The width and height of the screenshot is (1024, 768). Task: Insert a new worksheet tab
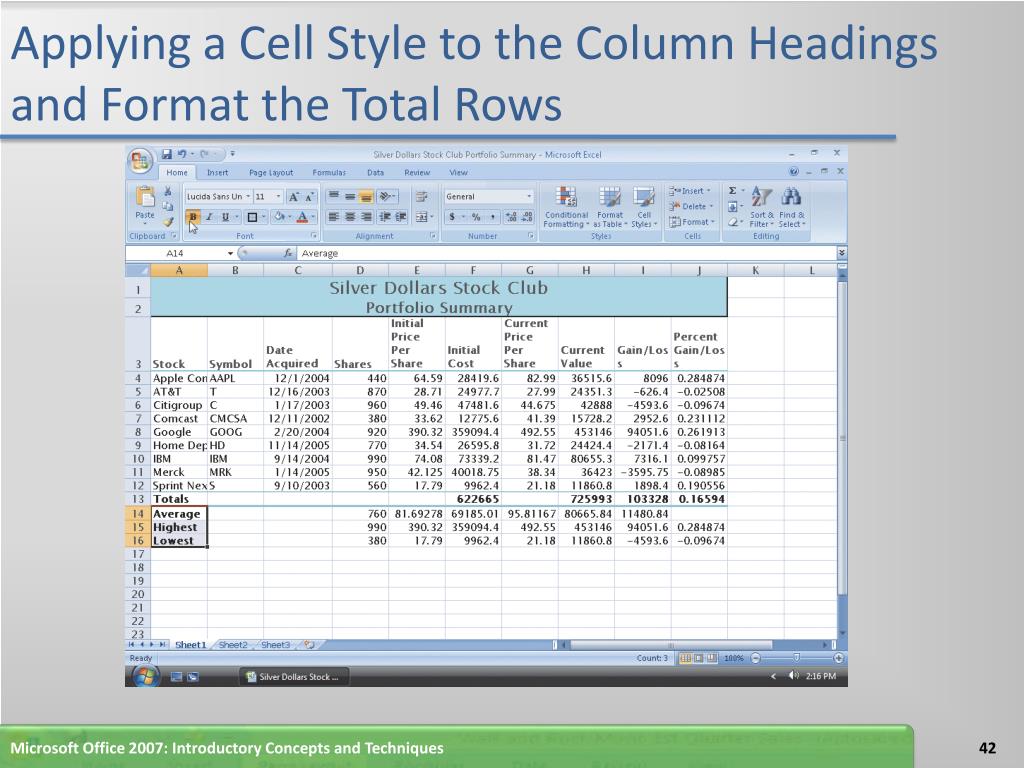click(x=310, y=645)
